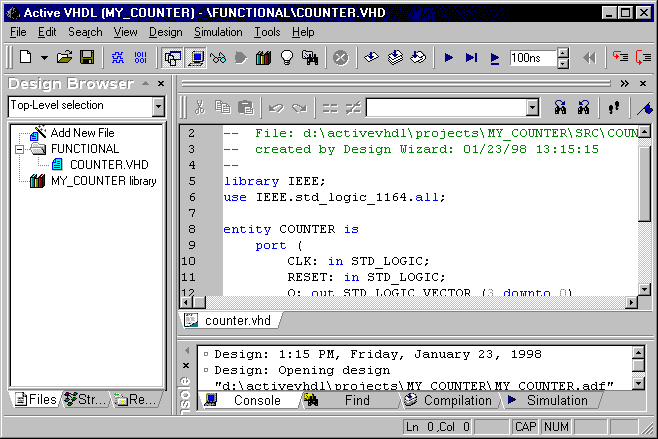Viewport: 658px width, 439px height.
Task: Increase the 100ns simulation step value
Action: pyautogui.click(x=565, y=54)
